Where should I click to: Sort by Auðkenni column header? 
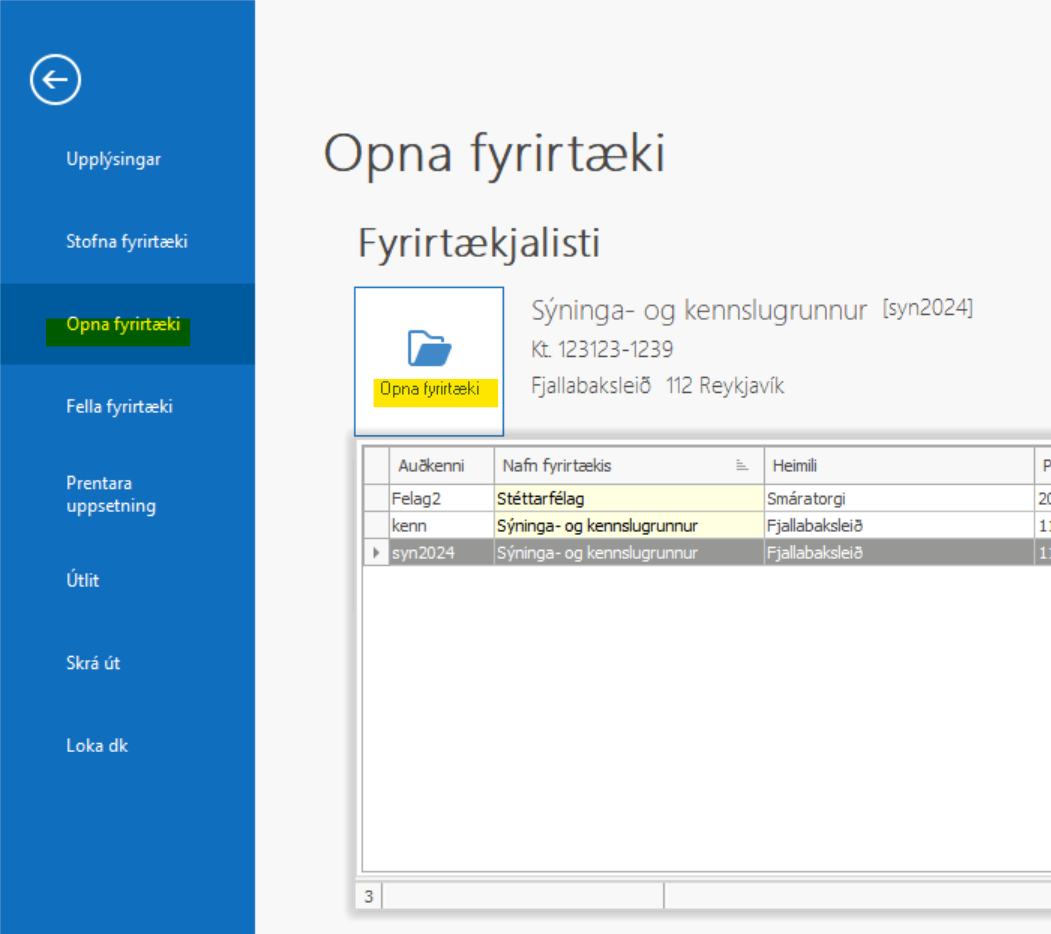click(431, 466)
